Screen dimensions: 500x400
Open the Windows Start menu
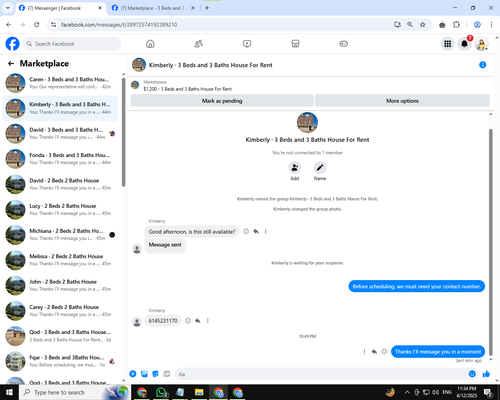[9, 392]
